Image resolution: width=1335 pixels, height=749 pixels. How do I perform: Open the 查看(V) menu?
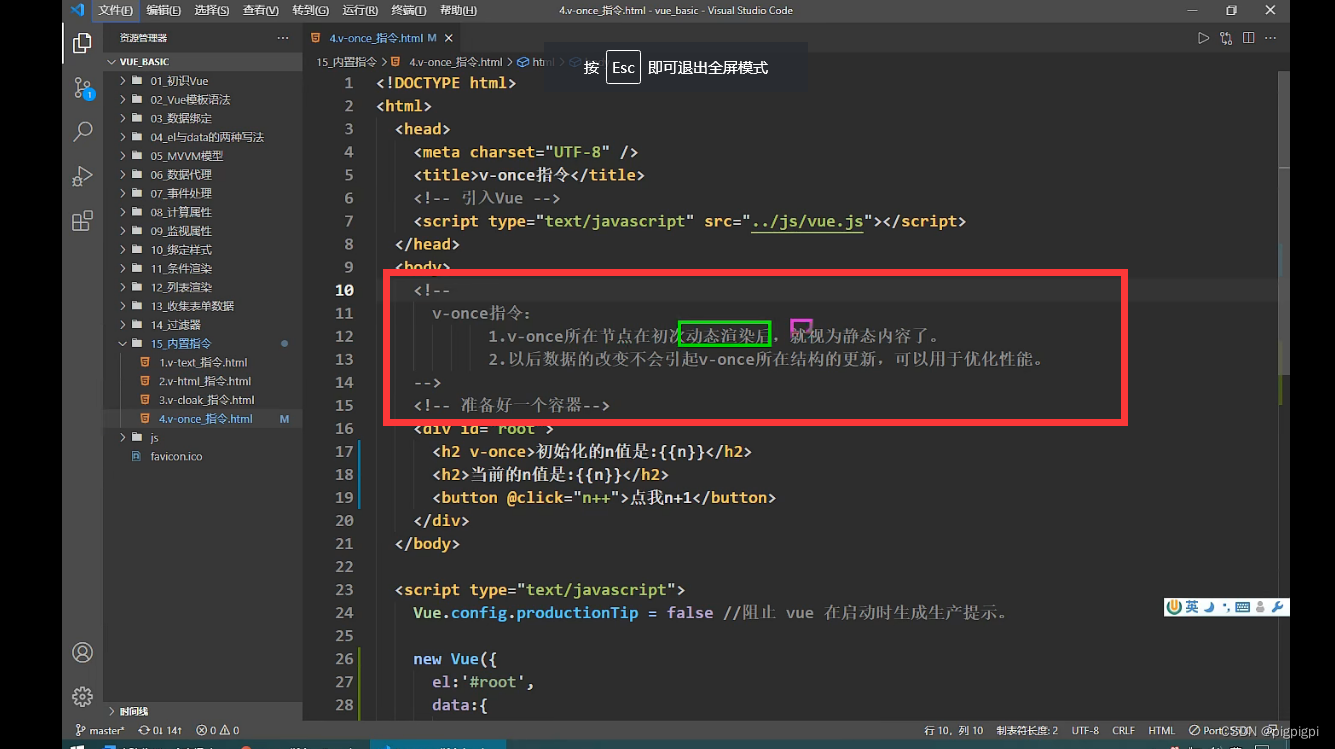pyautogui.click(x=260, y=10)
